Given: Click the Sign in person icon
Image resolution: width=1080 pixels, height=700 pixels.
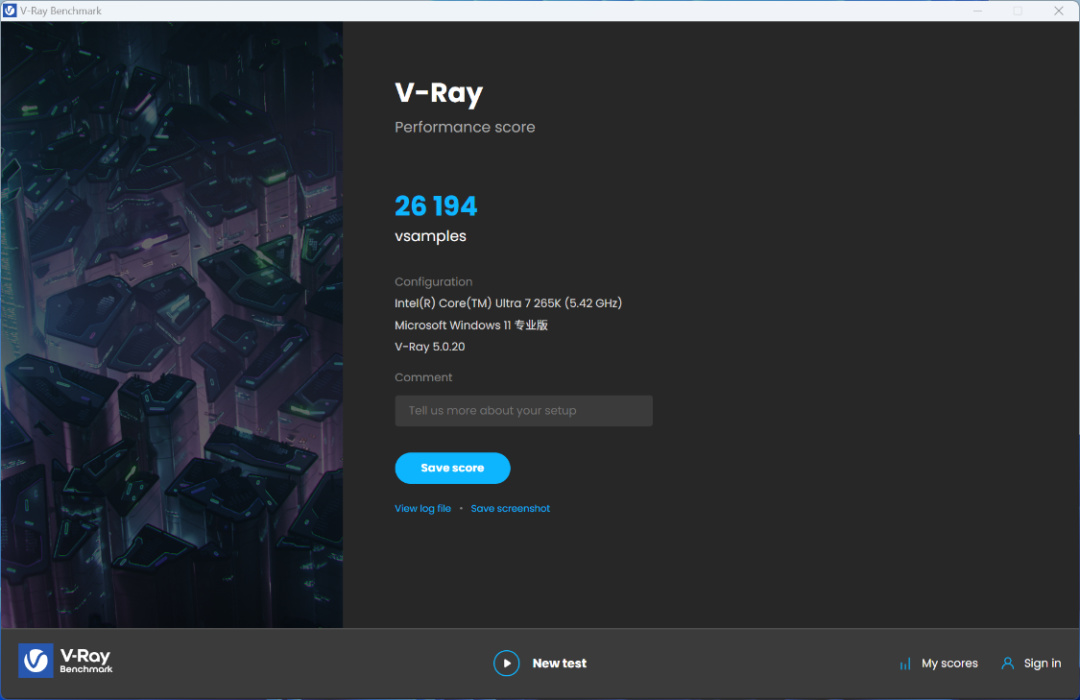Looking at the screenshot, I should 1007,663.
